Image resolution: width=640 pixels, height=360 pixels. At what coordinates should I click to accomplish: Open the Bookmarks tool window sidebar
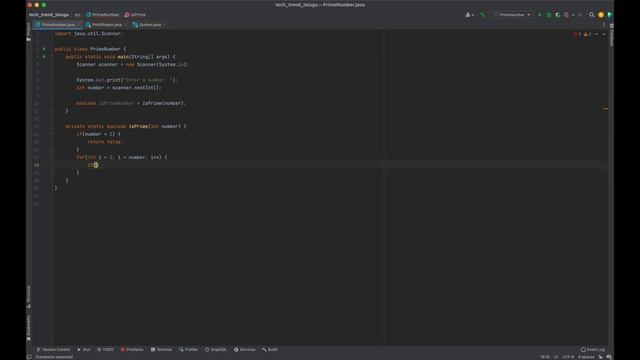29,327
